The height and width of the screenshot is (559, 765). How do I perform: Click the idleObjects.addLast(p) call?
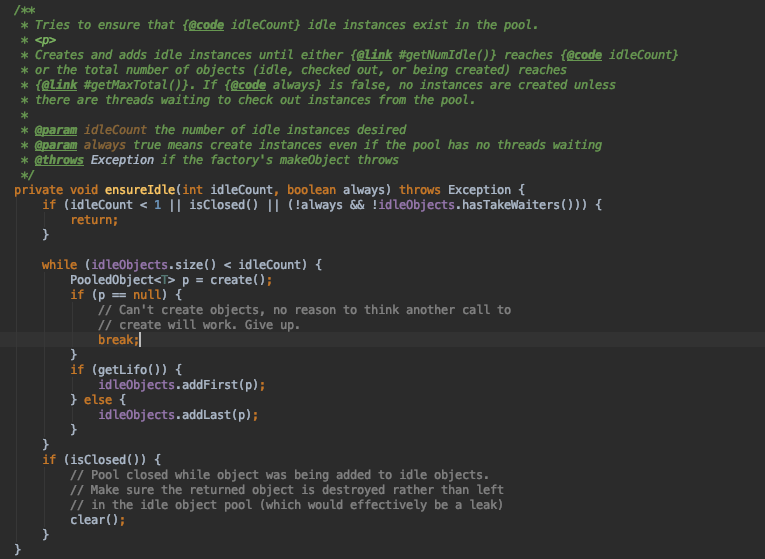(x=180, y=414)
